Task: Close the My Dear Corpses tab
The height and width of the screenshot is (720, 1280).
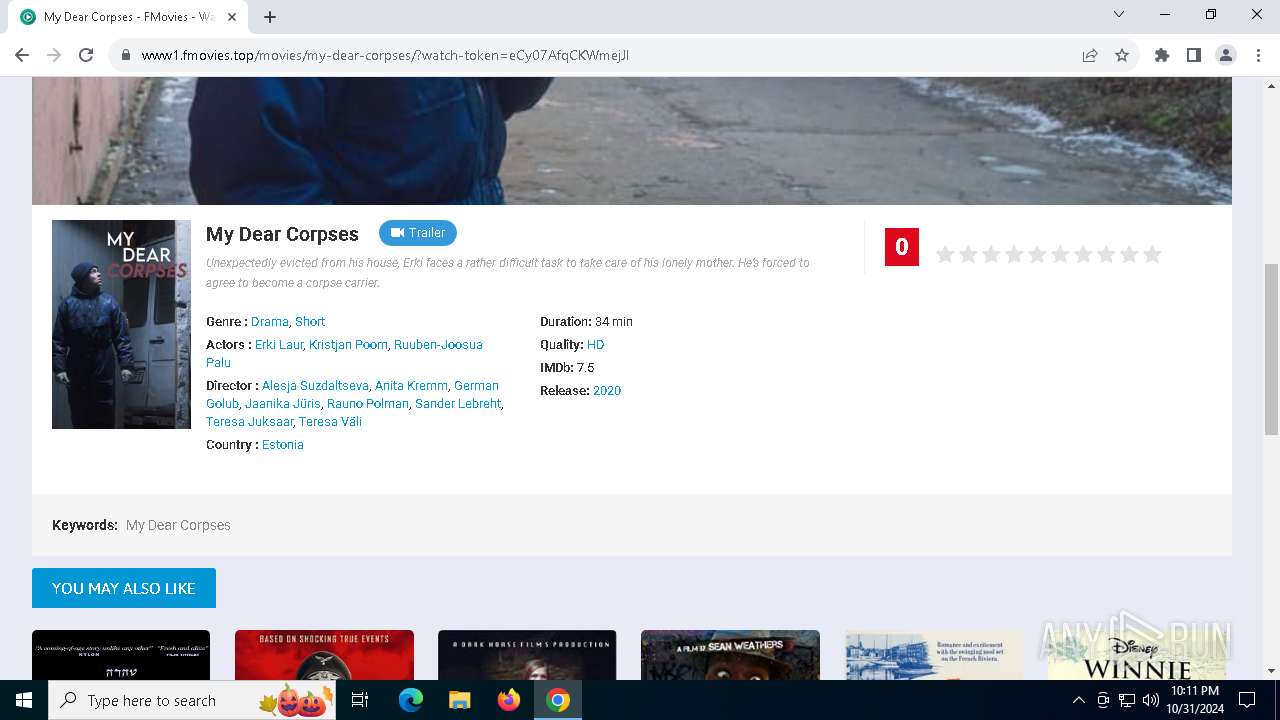Action: 232,17
